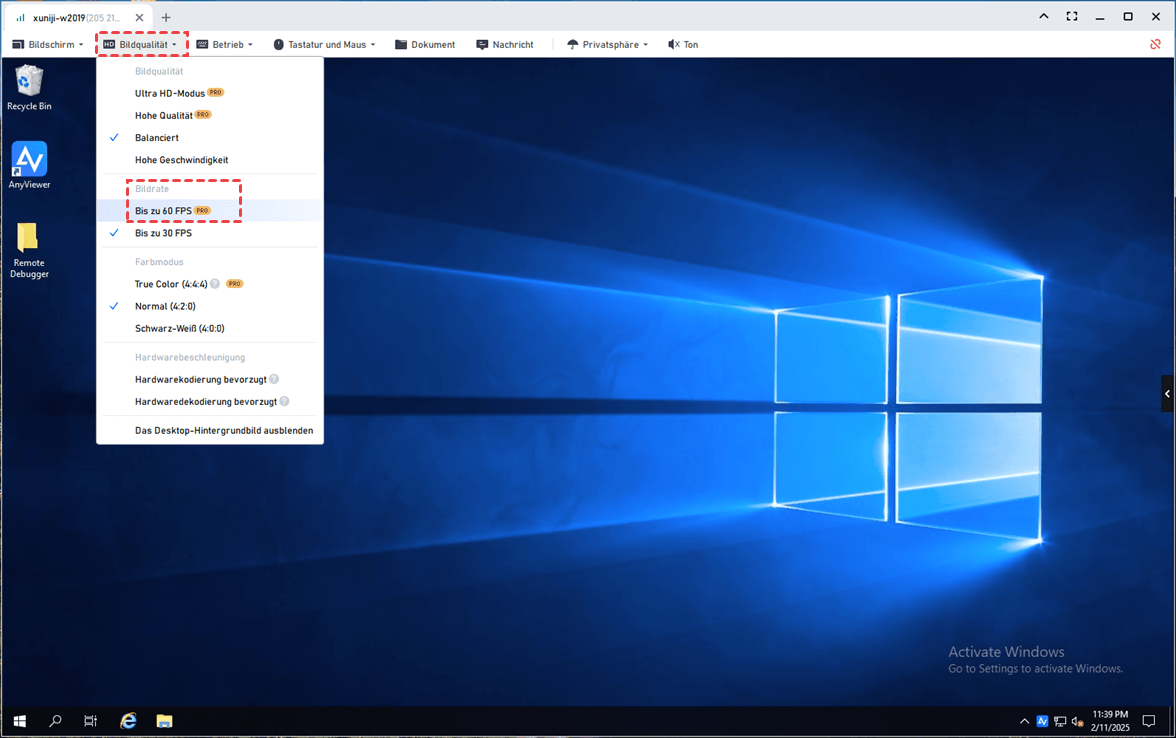Open the Nachricht chat button
1176x738 pixels.
(505, 45)
